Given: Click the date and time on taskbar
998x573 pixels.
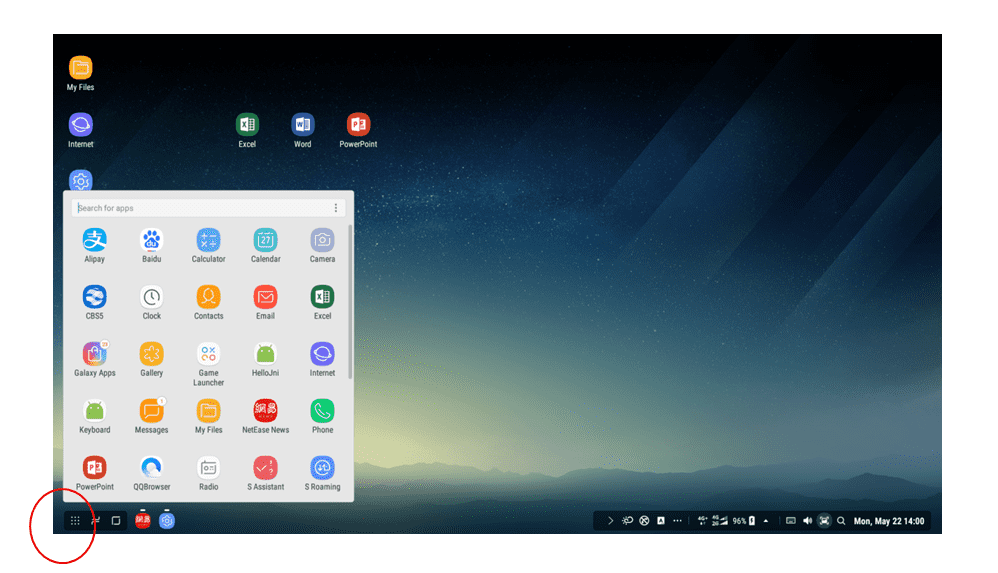Looking at the screenshot, I should pyautogui.click(x=889, y=521).
